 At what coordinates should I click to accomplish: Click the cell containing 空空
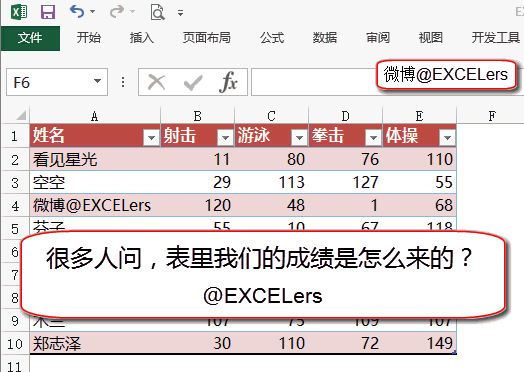point(95,182)
